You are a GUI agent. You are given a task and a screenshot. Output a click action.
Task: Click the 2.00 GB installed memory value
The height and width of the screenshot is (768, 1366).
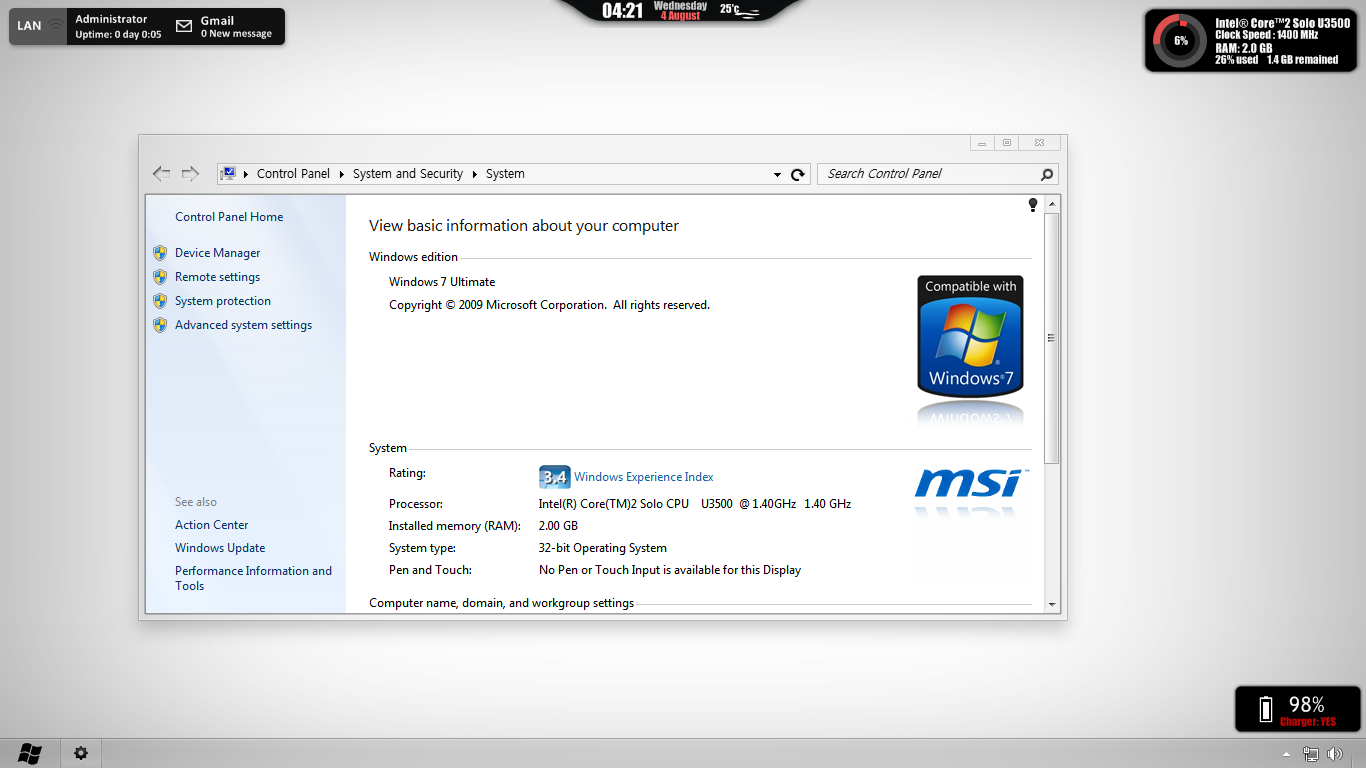(558, 526)
